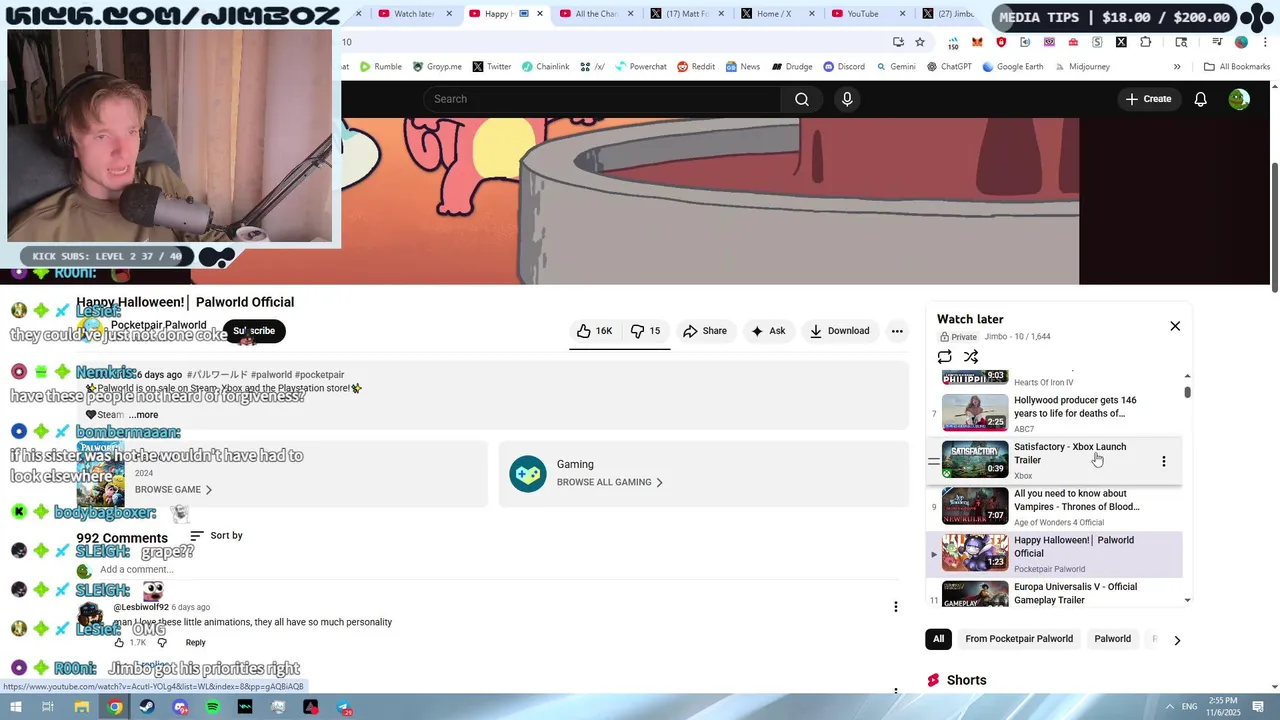Show hidden system tray icons

[1168, 707]
